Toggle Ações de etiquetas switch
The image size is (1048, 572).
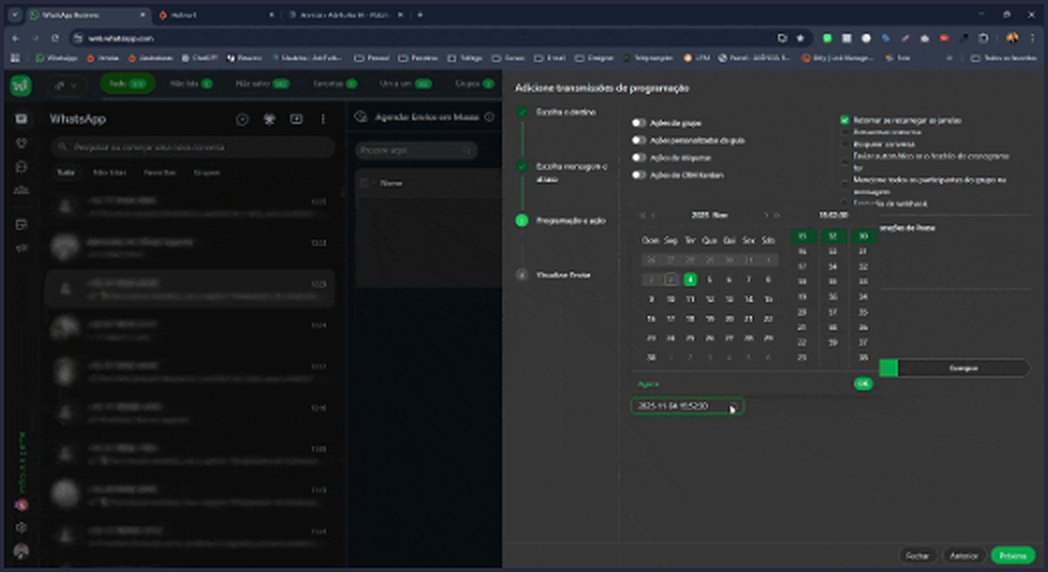[639, 158]
